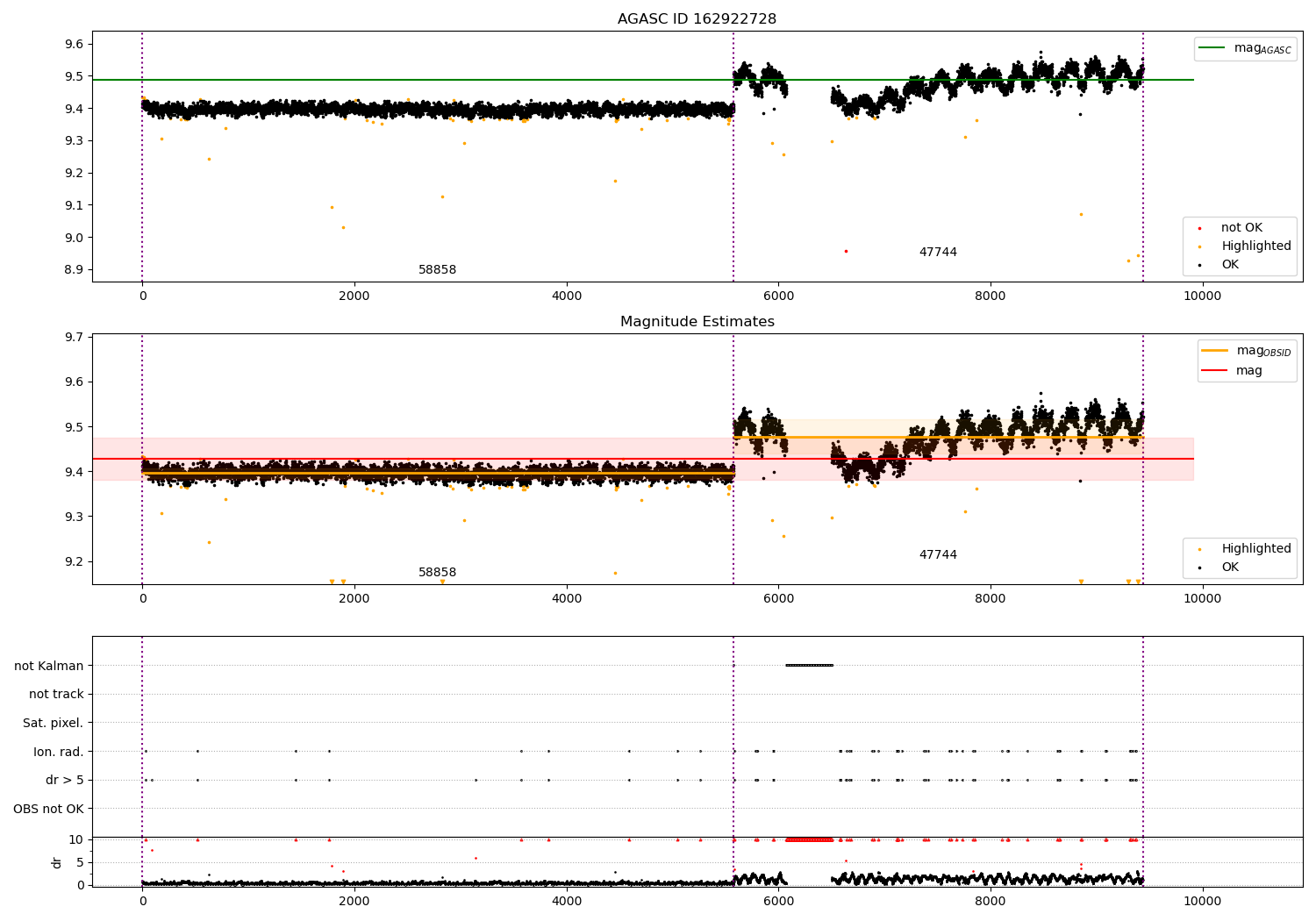Click the 'Magnitude Estimates' plot title
Viewport: 1316px width, 921px height.
[697, 322]
